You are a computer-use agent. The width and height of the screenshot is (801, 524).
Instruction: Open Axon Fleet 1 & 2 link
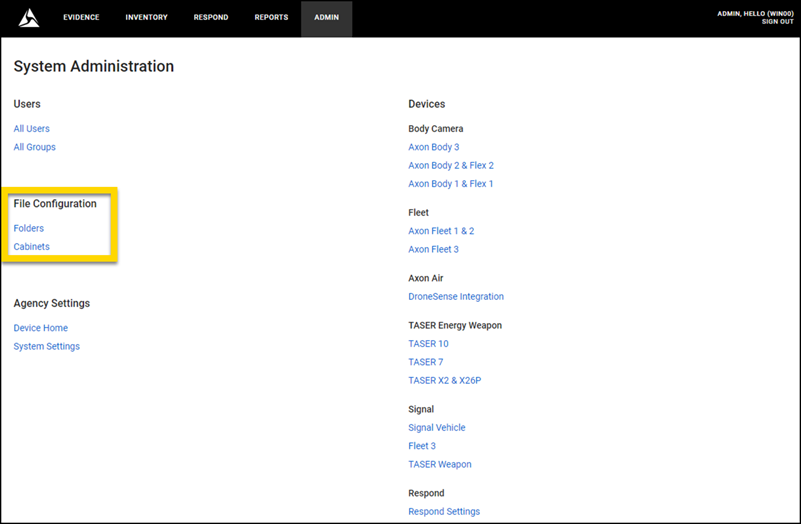tap(441, 231)
